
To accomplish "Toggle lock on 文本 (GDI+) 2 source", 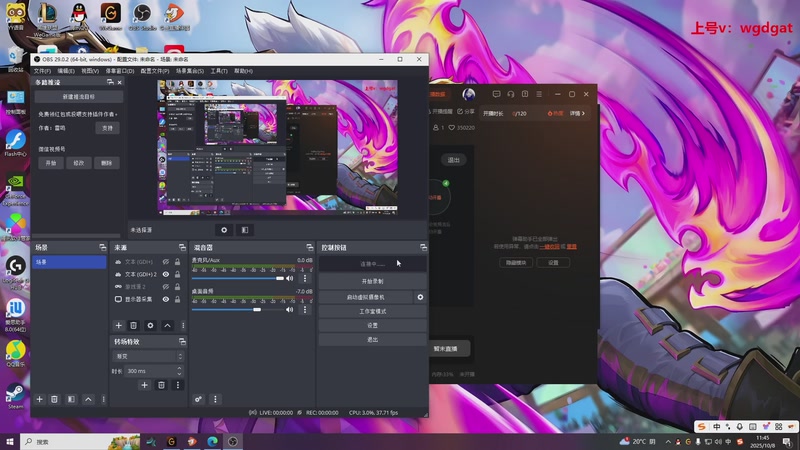I will 178,274.
